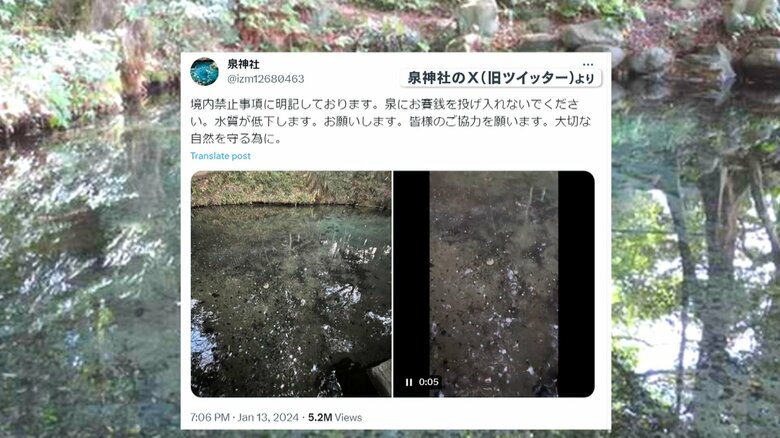
Task: Click the large coin in the video frame
Action: coord(490,261)
